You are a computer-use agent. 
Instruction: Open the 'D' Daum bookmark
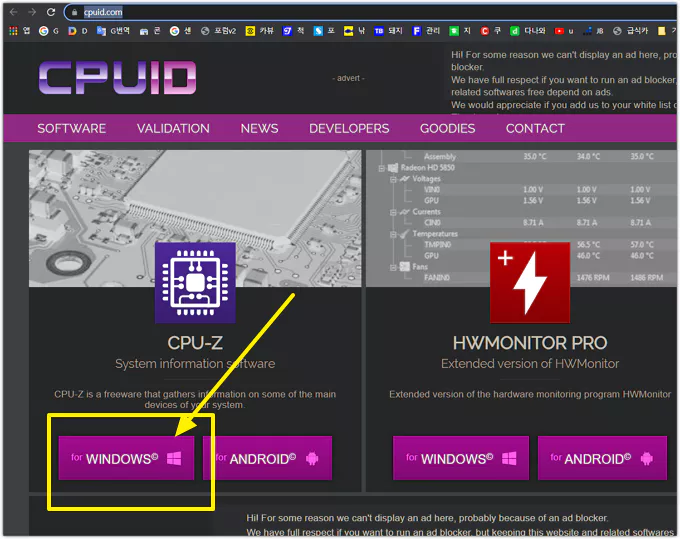[78, 31]
